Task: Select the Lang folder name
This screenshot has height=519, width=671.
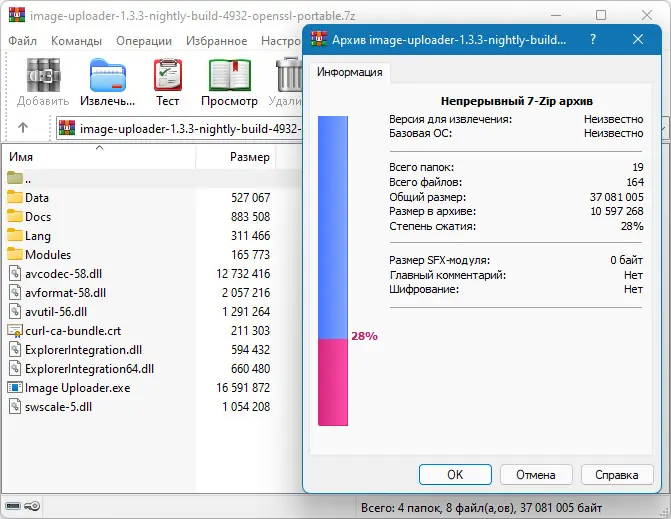Action: pyautogui.click(x=38, y=236)
